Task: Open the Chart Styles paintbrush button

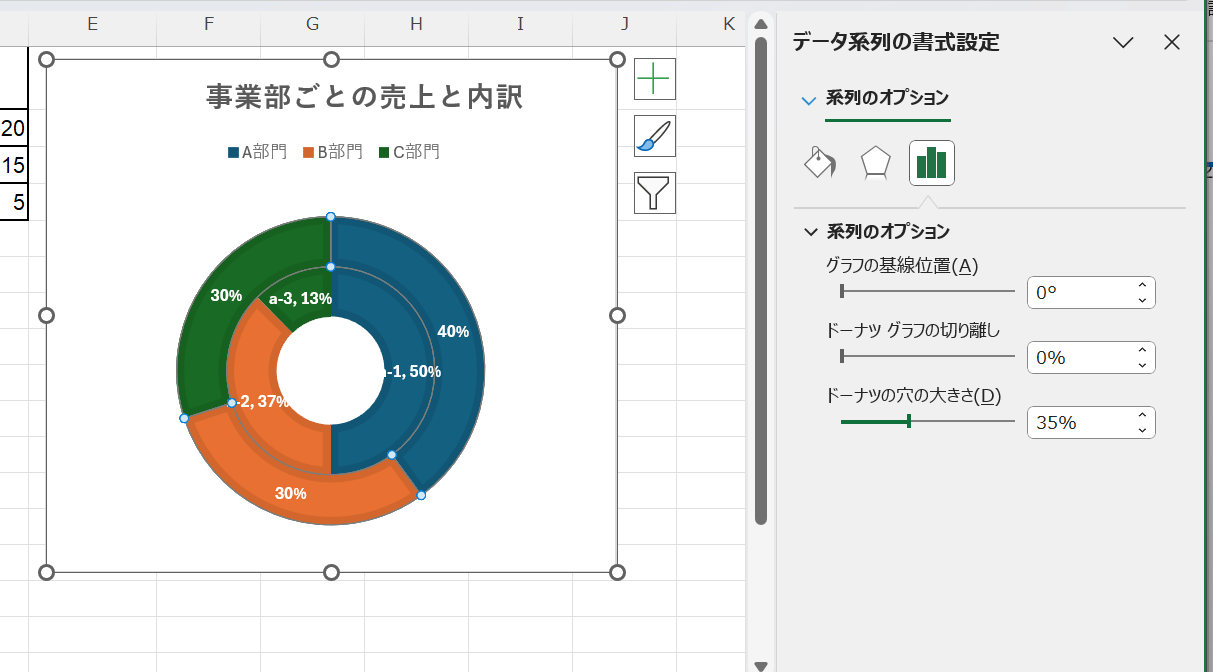Action: (x=655, y=136)
